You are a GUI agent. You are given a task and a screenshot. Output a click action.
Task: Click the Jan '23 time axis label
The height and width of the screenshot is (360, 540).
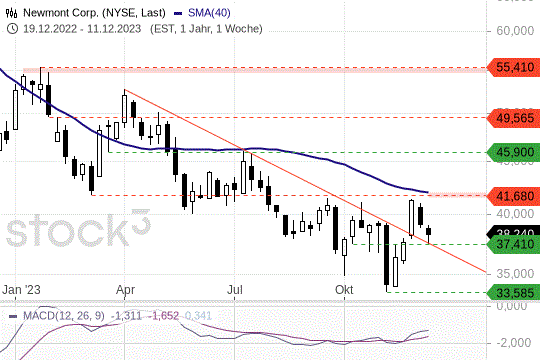(21, 290)
